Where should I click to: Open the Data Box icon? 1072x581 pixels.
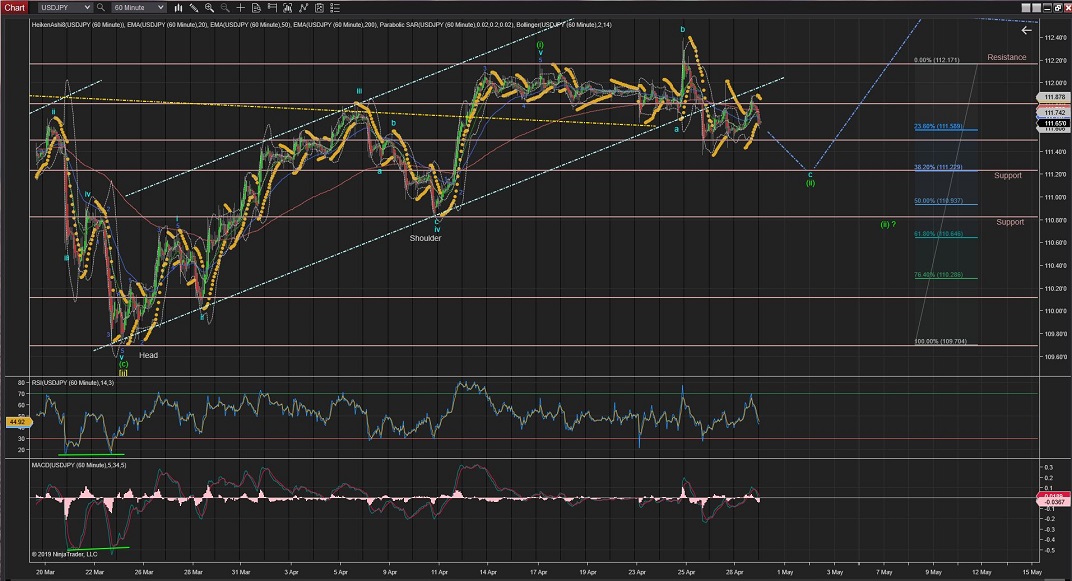(x=256, y=7)
